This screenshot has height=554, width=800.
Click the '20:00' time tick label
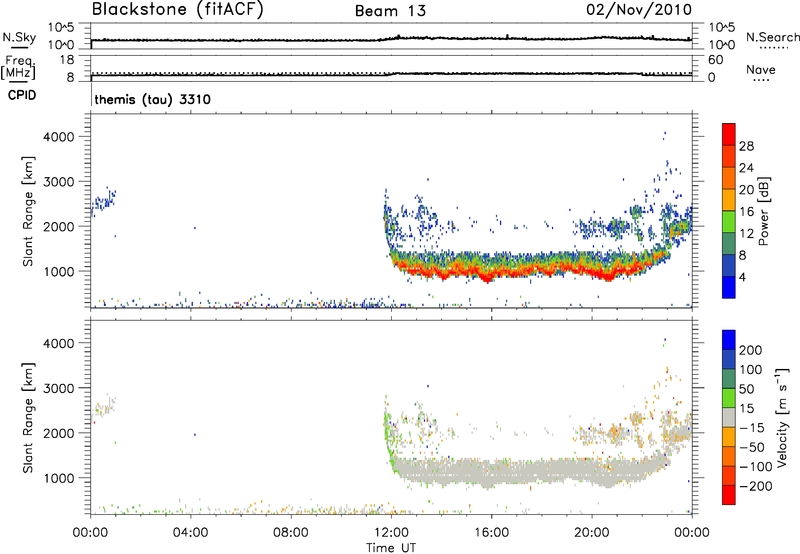click(592, 533)
